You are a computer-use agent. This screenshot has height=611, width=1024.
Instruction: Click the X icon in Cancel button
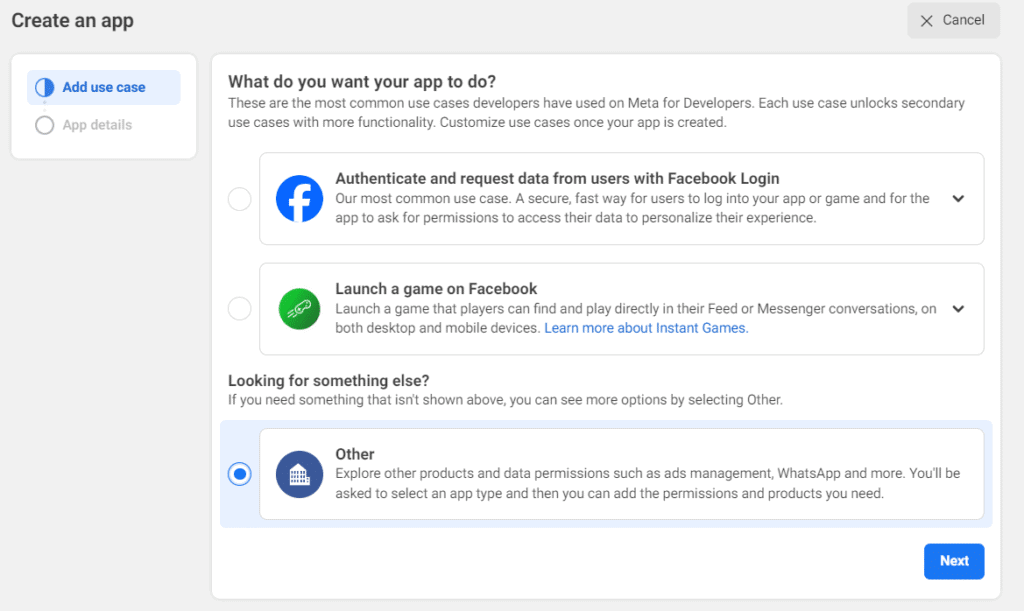pos(927,21)
